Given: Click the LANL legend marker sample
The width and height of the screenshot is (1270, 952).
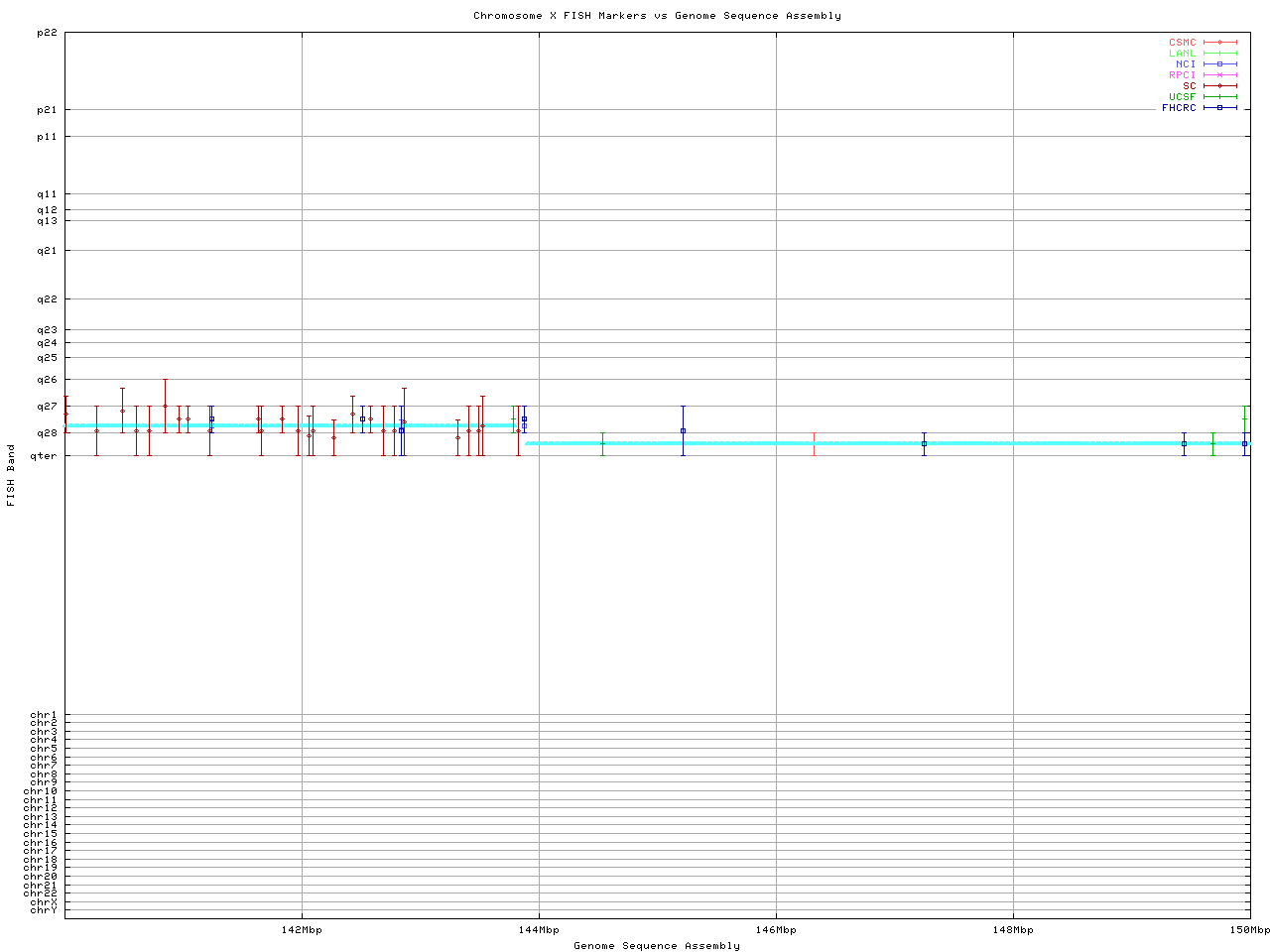Looking at the screenshot, I should coord(1219,54).
